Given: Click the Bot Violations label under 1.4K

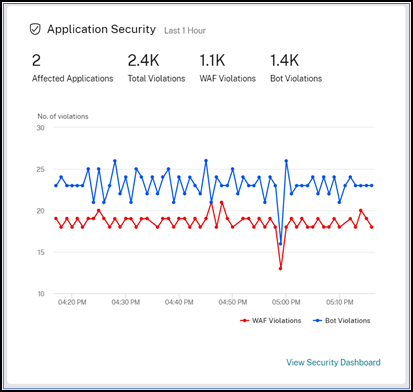Looking at the screenshot, I should pyautogui.click(x=296, y=79).
